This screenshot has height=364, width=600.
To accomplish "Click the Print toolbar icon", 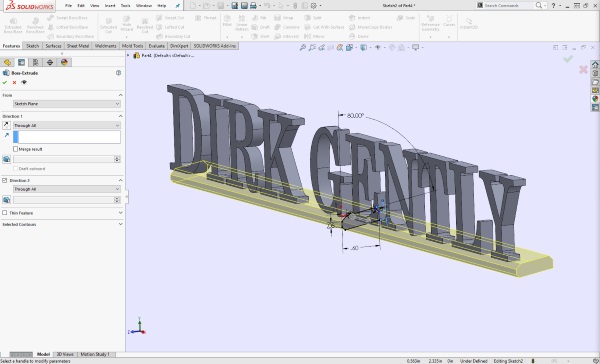I will point(253,5).
